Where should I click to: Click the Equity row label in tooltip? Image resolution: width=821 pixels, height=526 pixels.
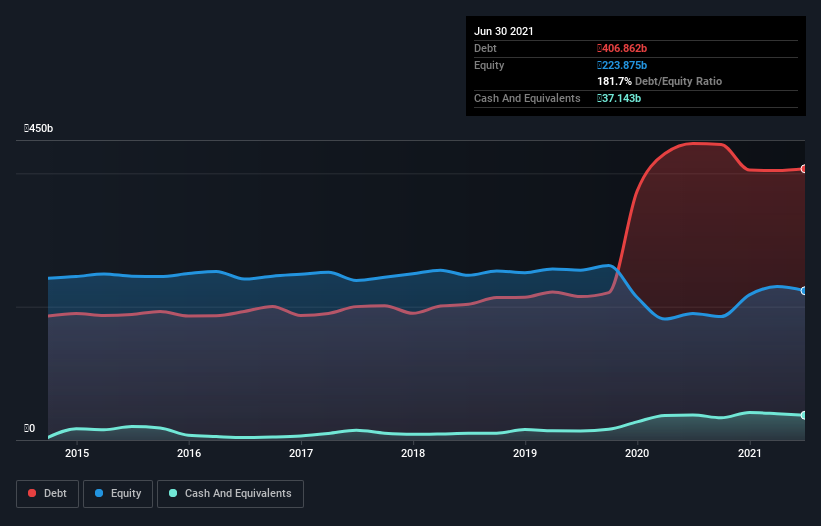[x=489, y=65]
